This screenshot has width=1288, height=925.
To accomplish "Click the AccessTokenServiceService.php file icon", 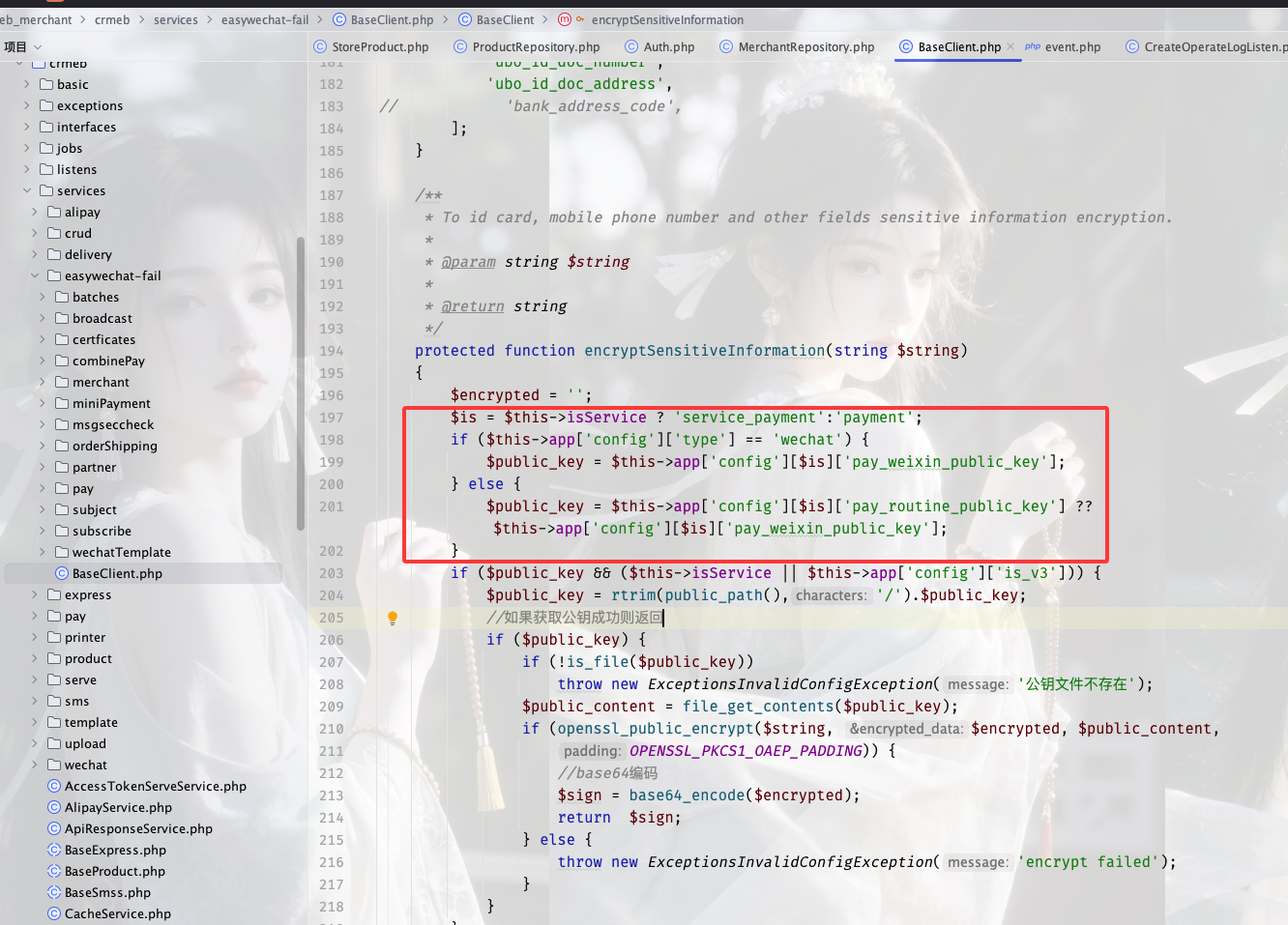I will click(x=54, y=786).
